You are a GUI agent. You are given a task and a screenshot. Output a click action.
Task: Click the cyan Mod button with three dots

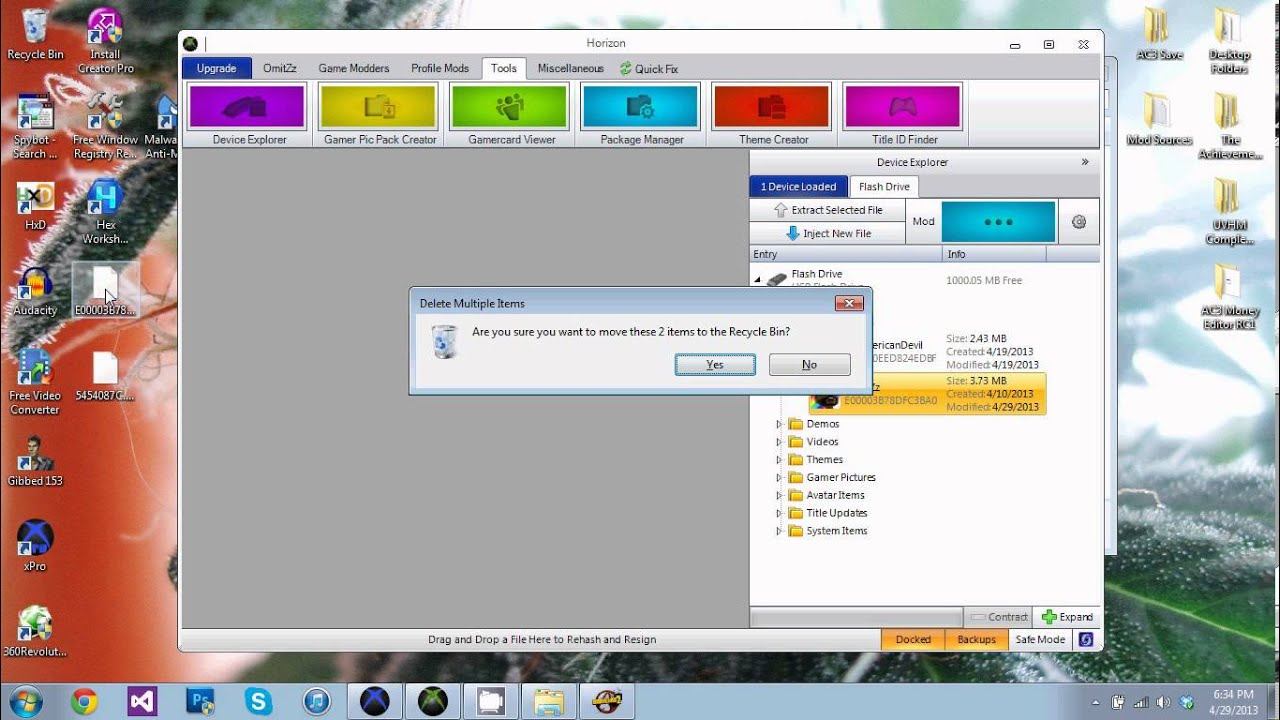click(998, 222)
